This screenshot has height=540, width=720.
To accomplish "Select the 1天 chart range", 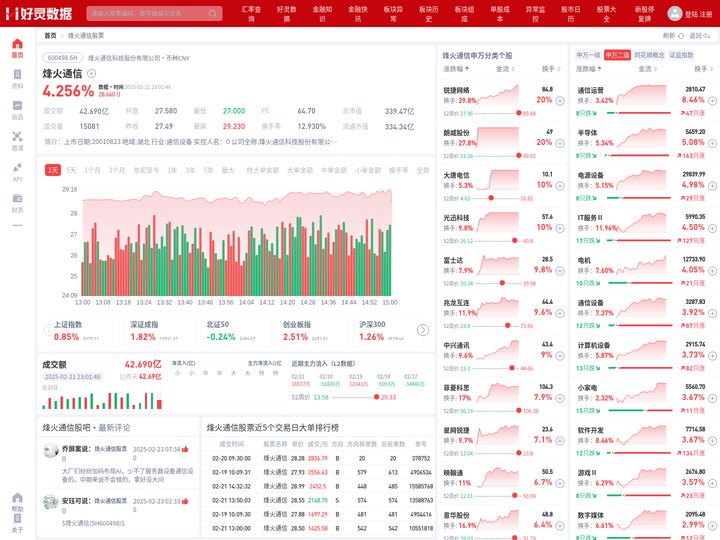I will point(53,170).
